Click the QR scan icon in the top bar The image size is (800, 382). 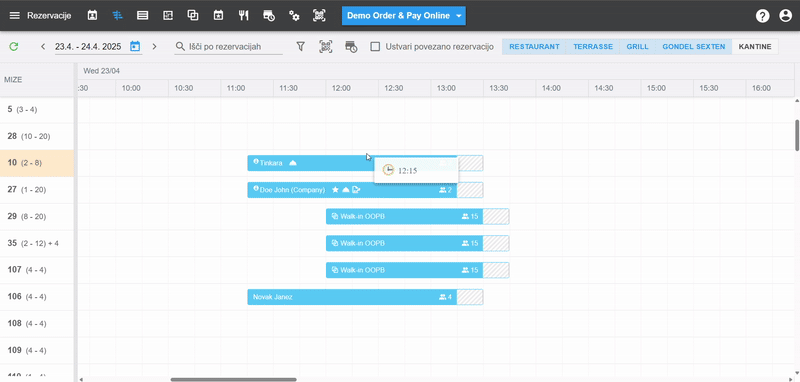[x=319, y=15]
